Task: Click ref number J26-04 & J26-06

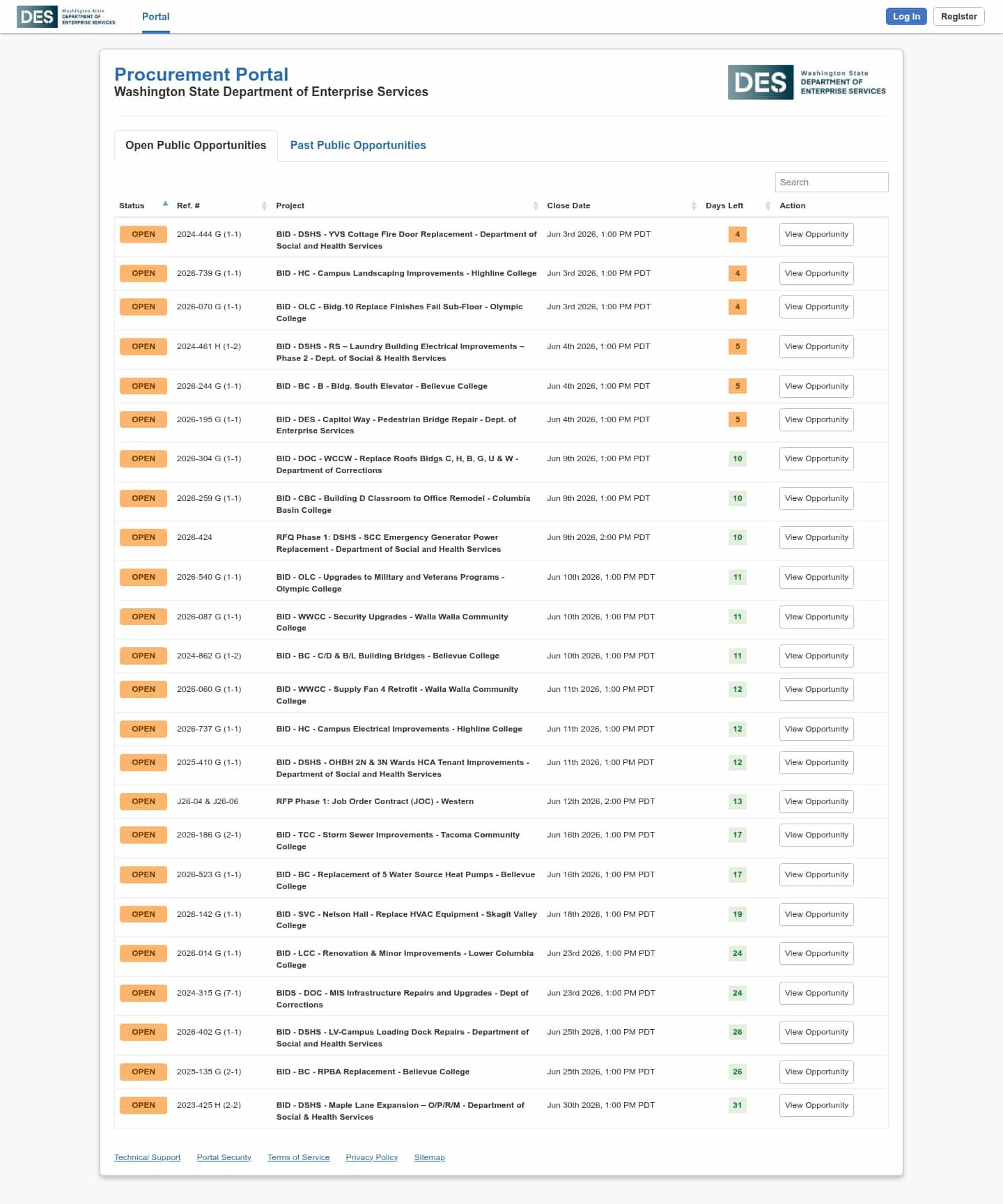Action: pos(208,801)
